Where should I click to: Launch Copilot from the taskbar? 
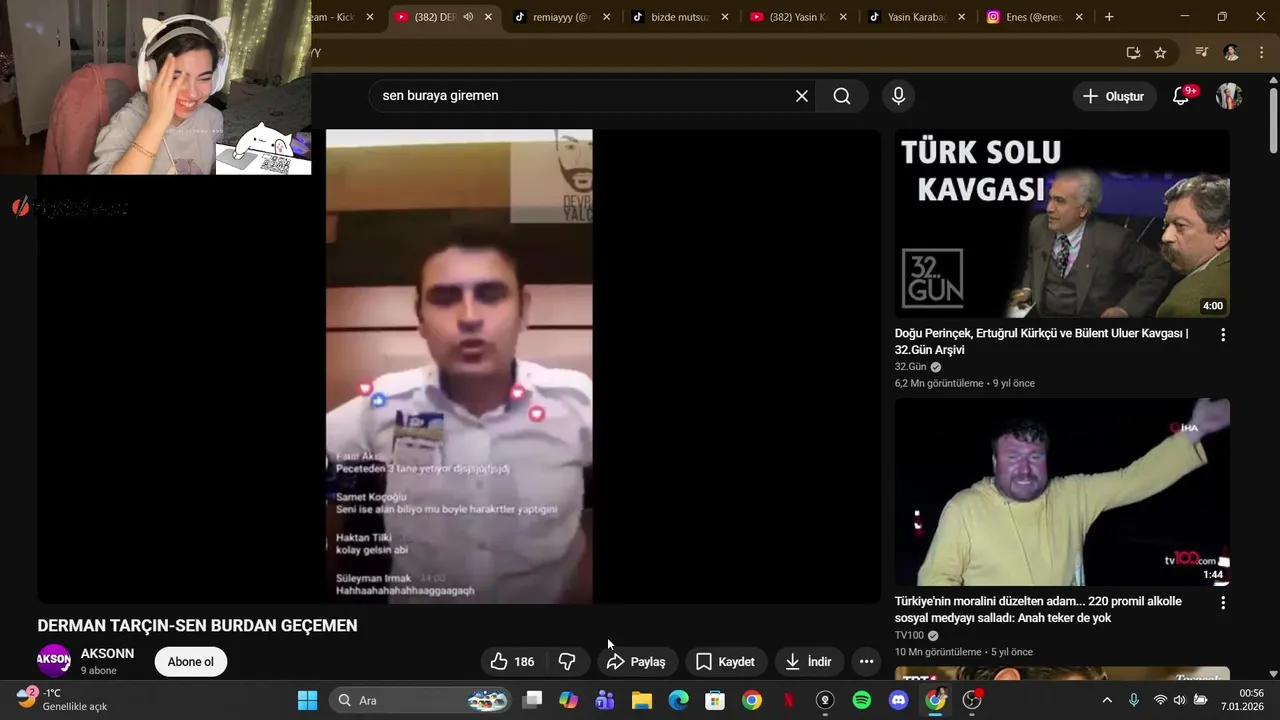(569, 700)
